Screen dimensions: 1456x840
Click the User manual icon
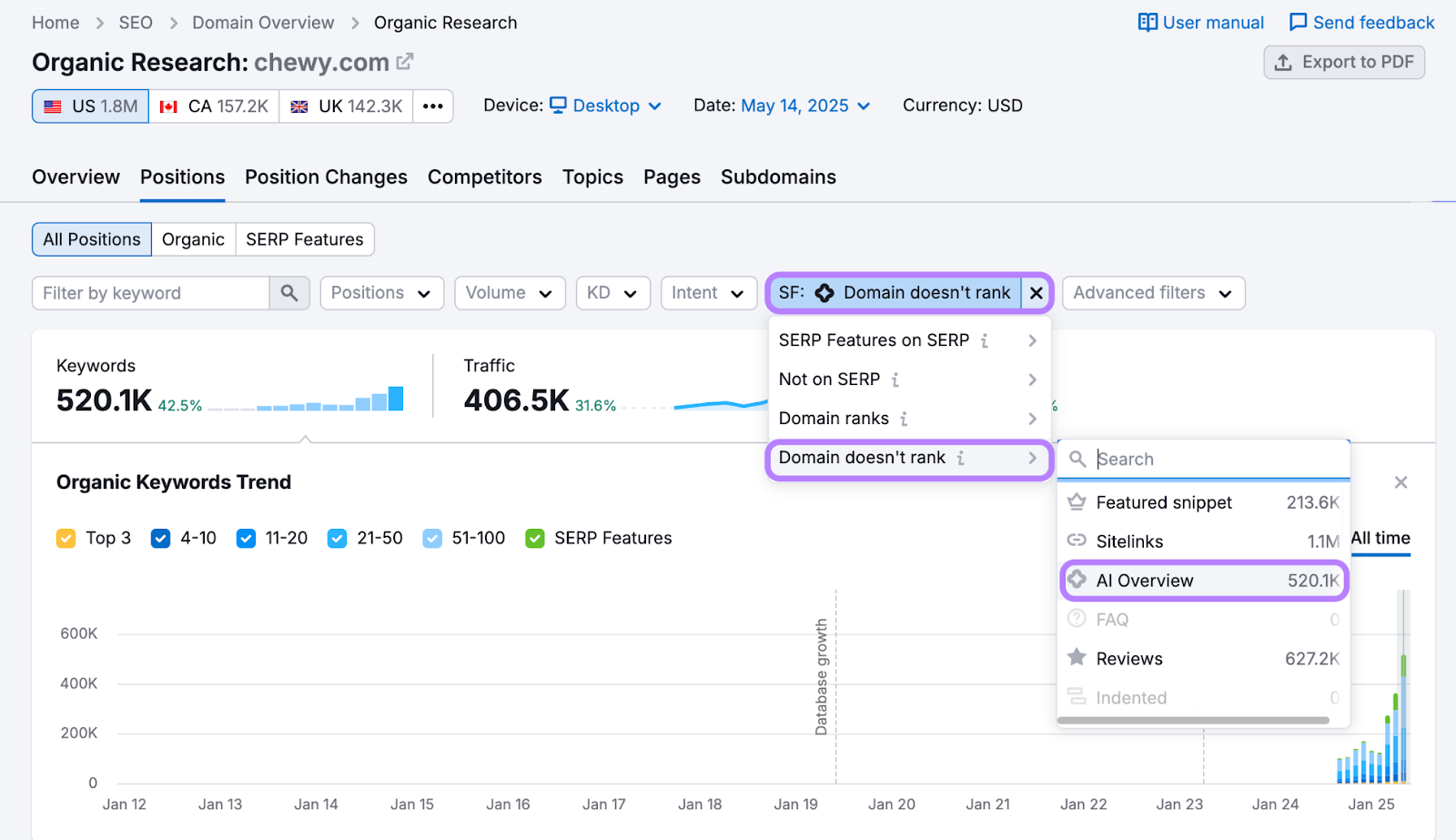pos(1147,22)
